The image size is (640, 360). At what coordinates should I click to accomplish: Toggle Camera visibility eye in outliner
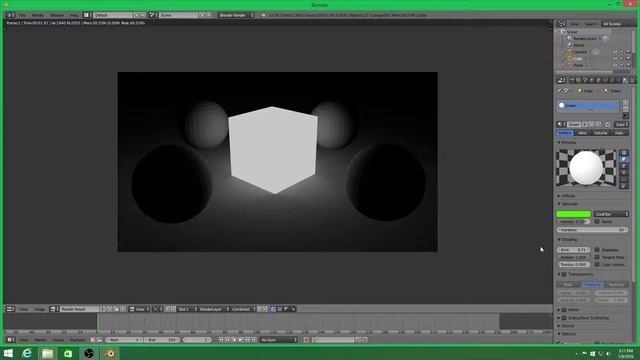[615, 52]
